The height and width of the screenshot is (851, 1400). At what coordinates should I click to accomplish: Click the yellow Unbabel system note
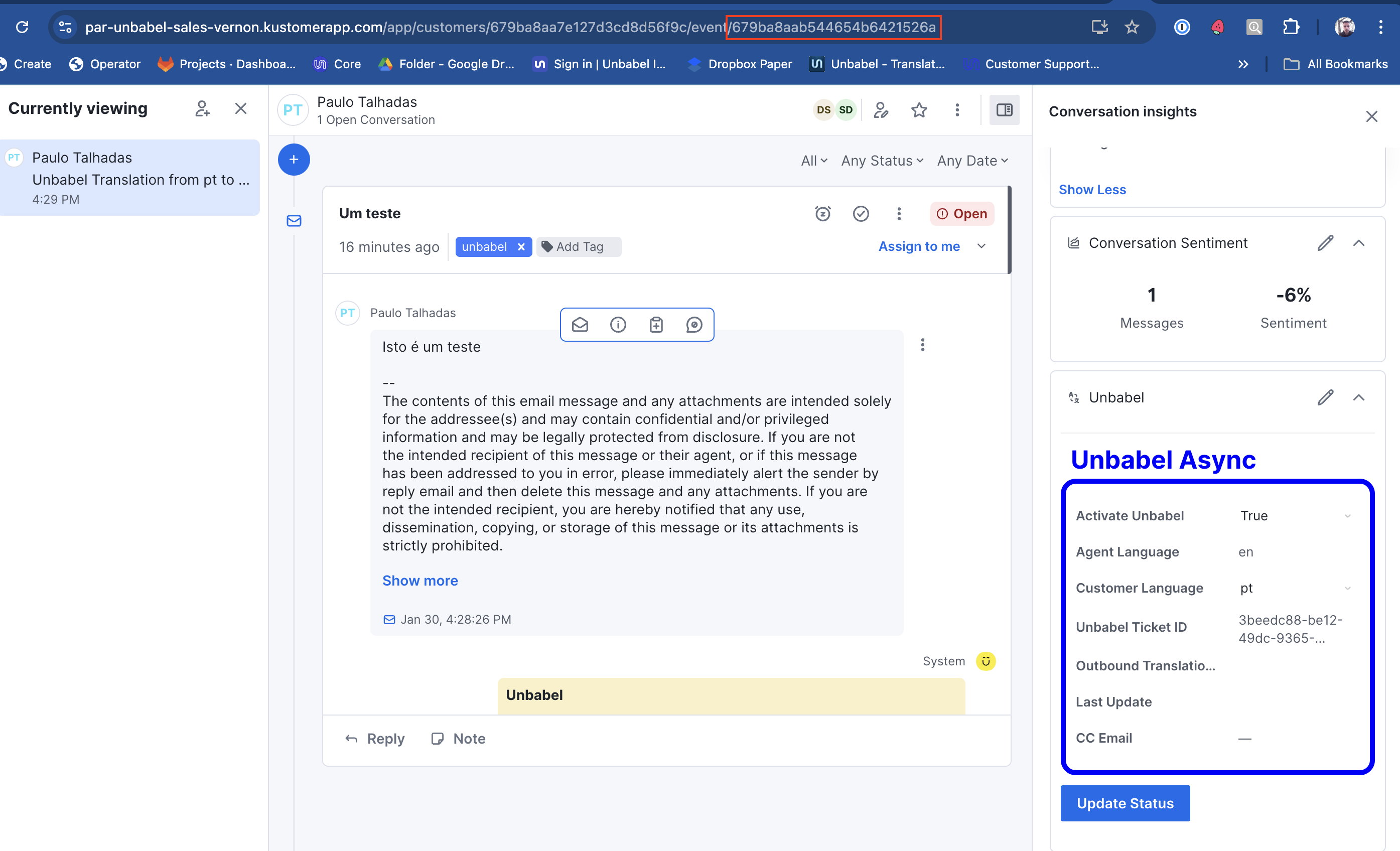coord(731,695)
